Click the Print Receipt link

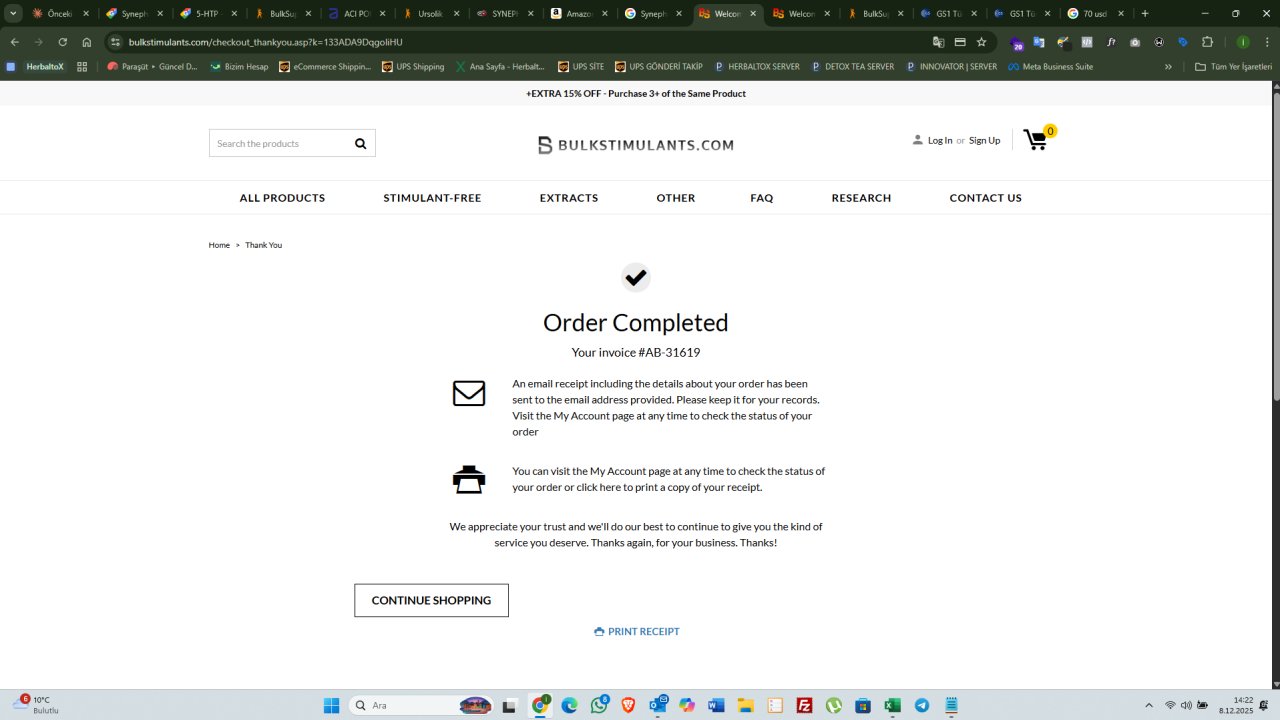(x=643, y=631)
